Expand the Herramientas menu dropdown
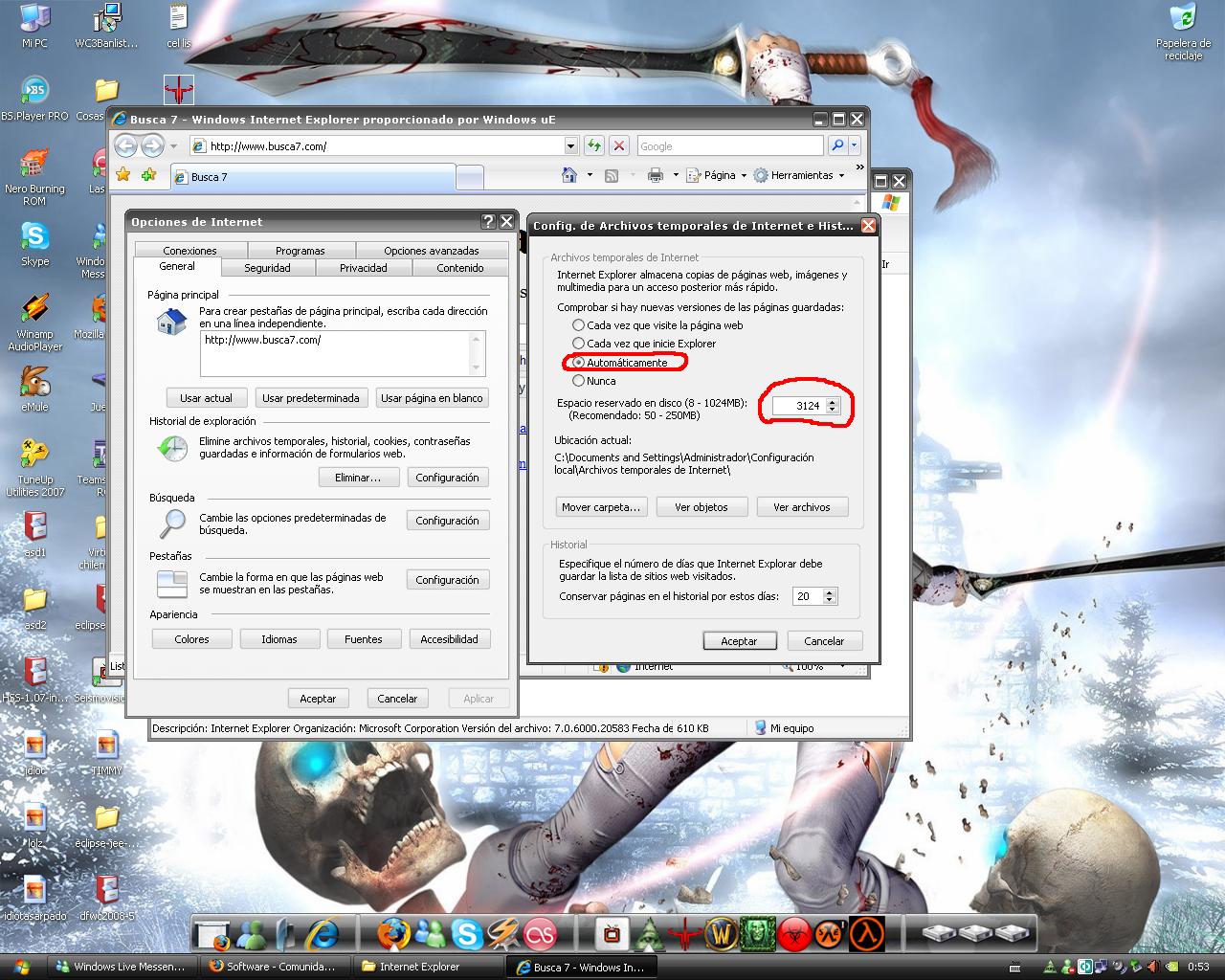Image resolution: width=1225 pixels, height=980 pixels. click(x=841, y=176)
